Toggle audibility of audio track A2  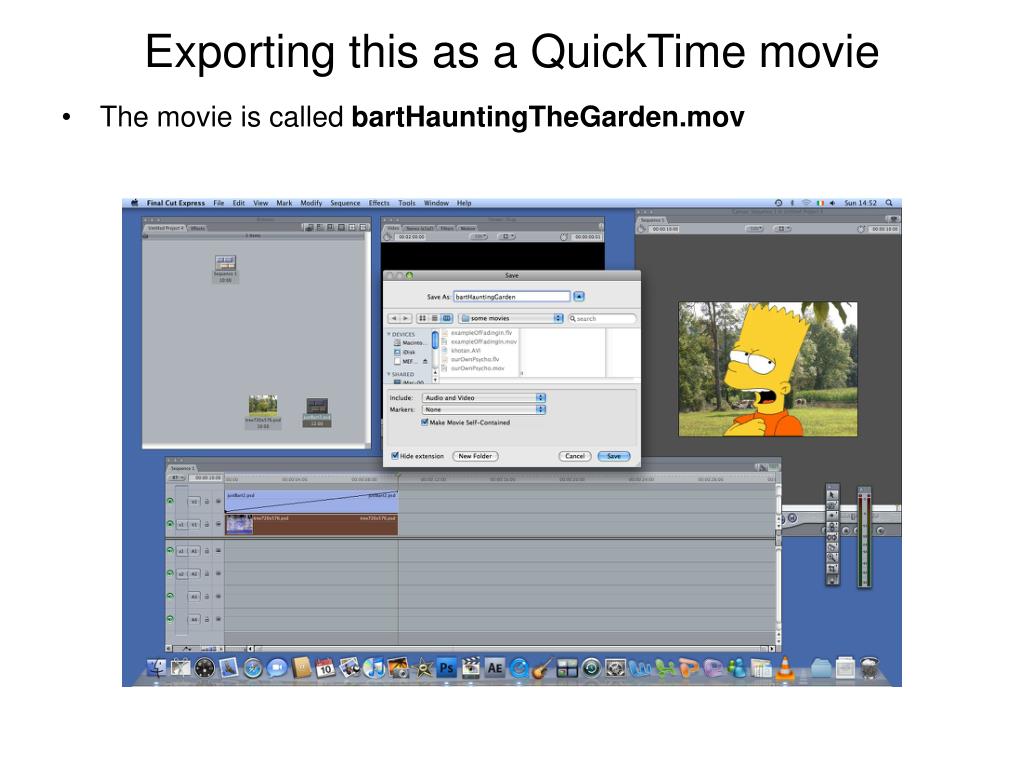[170, 573]
